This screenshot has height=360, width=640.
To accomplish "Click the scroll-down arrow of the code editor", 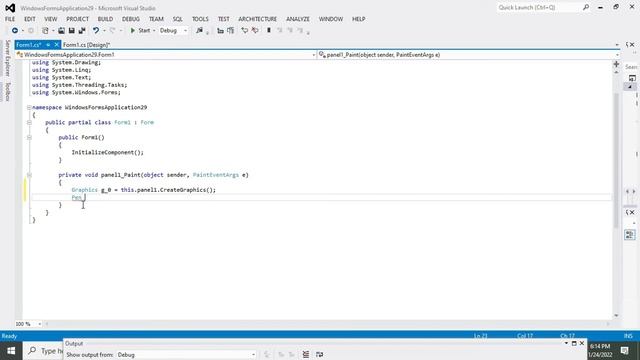I will coord(616,316).
